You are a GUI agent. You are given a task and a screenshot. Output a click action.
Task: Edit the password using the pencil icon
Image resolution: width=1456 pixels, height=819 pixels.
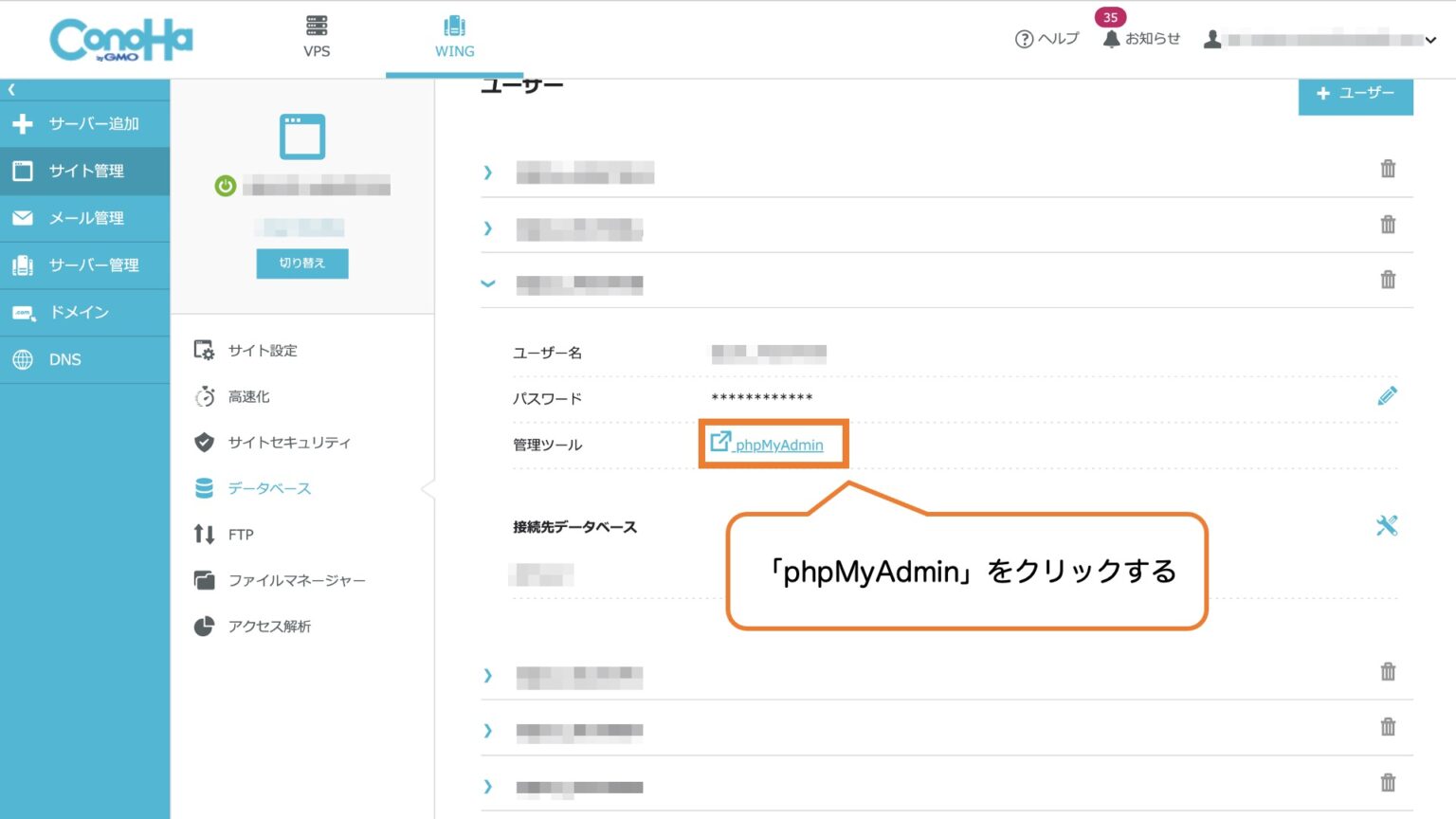(x=1387, y=396)
